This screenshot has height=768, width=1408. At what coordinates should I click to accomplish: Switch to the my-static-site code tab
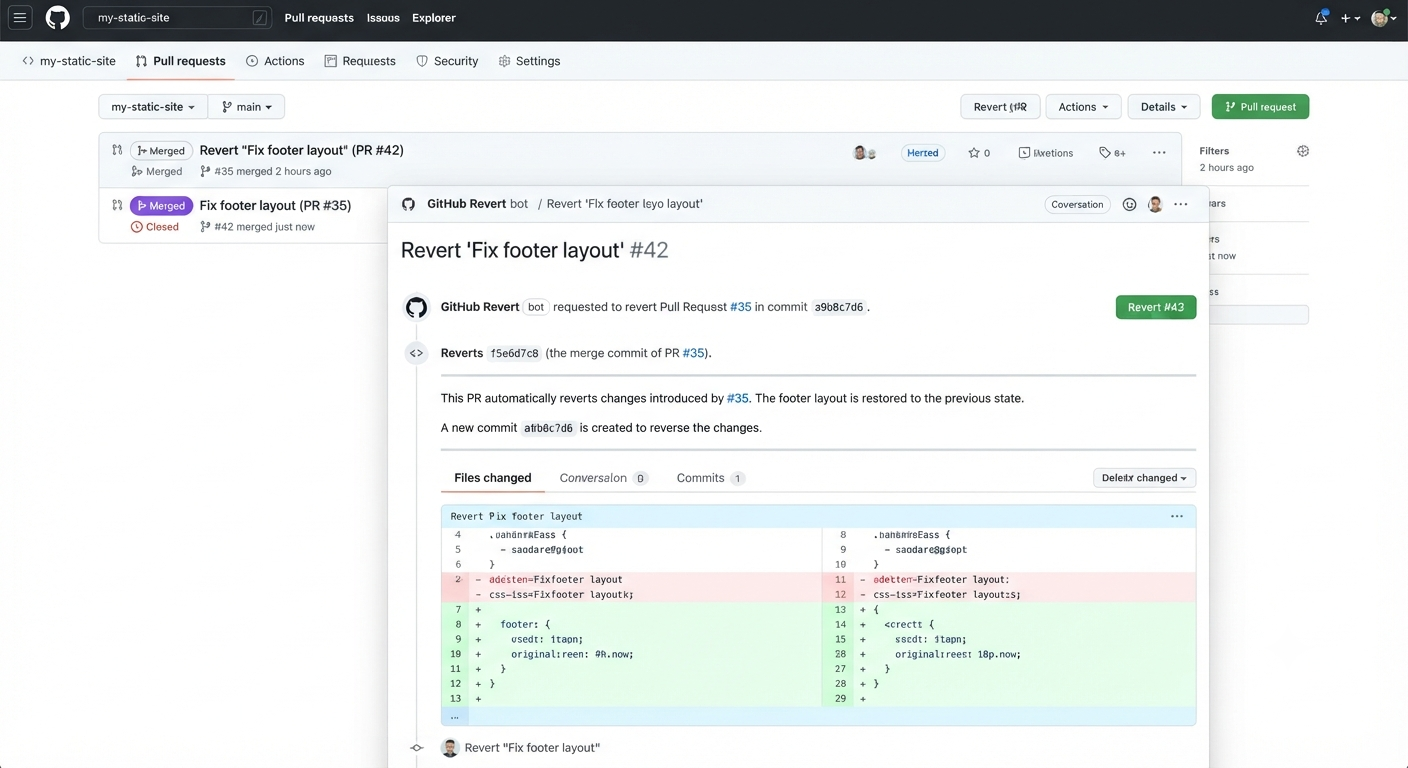(x=69, y=61)
